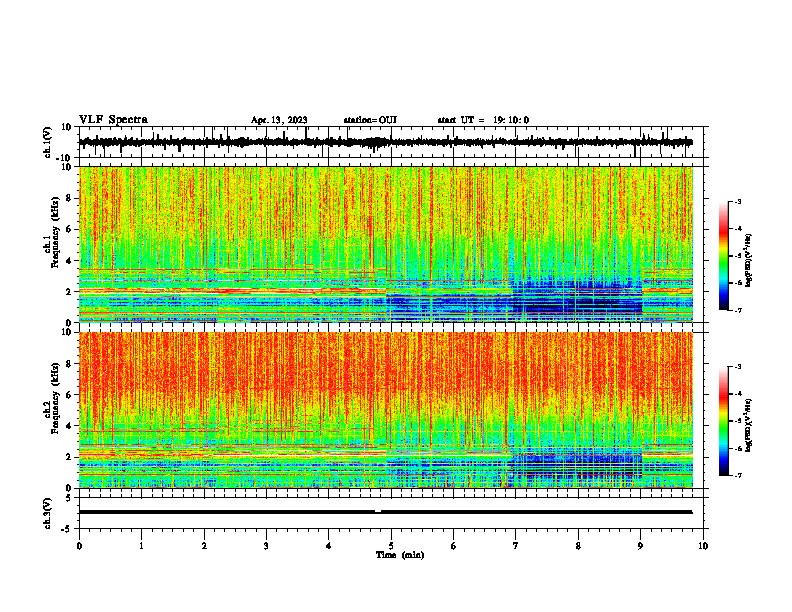The width and height of the screenshot is (792, 612).
Task: Click the "6" kHz tick on ch.1 axis
Action: (x=70, y=229)
